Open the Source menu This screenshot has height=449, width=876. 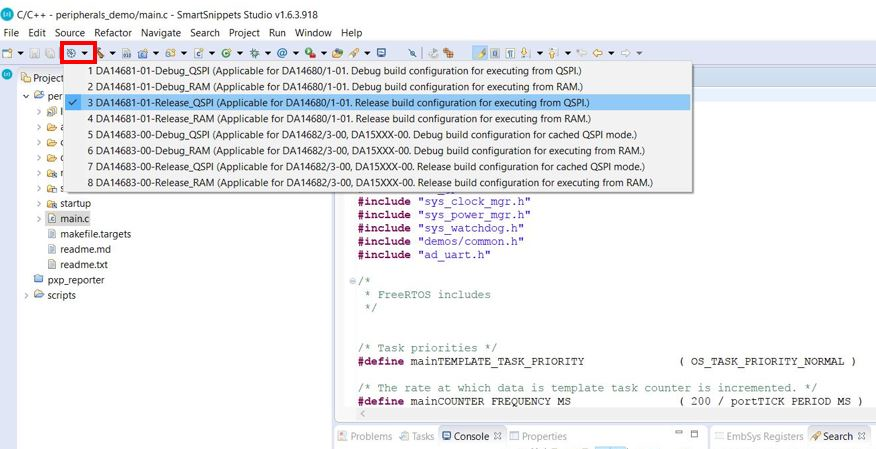coord(70,33)
